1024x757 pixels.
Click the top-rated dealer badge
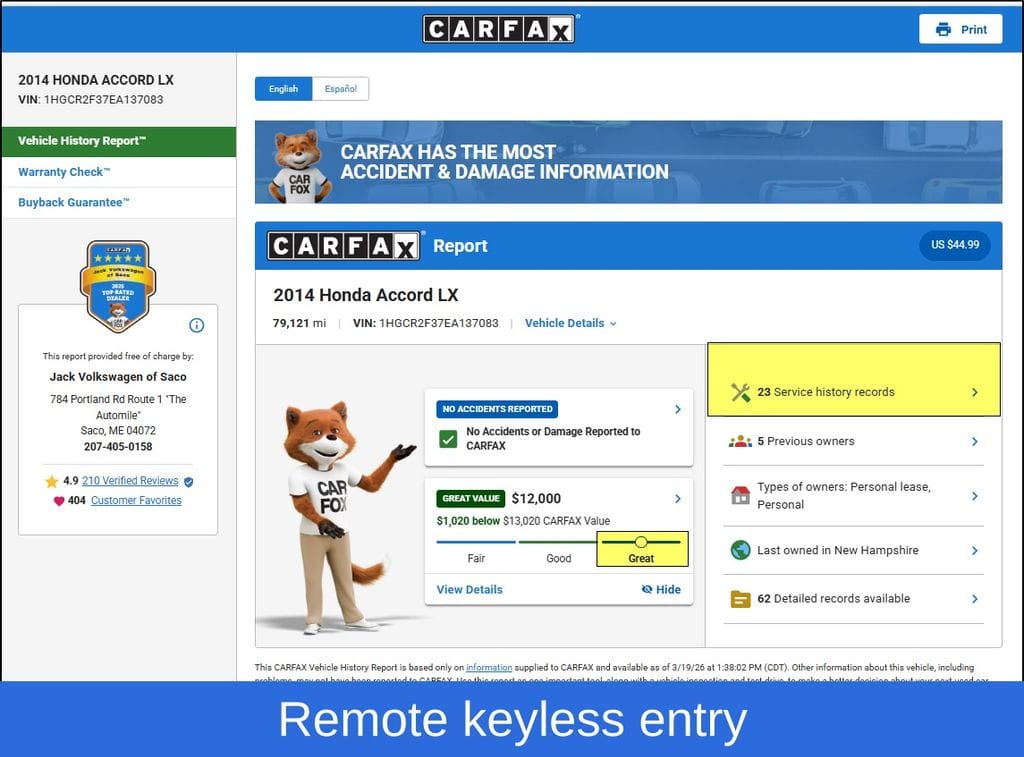[x=118, y=286]
